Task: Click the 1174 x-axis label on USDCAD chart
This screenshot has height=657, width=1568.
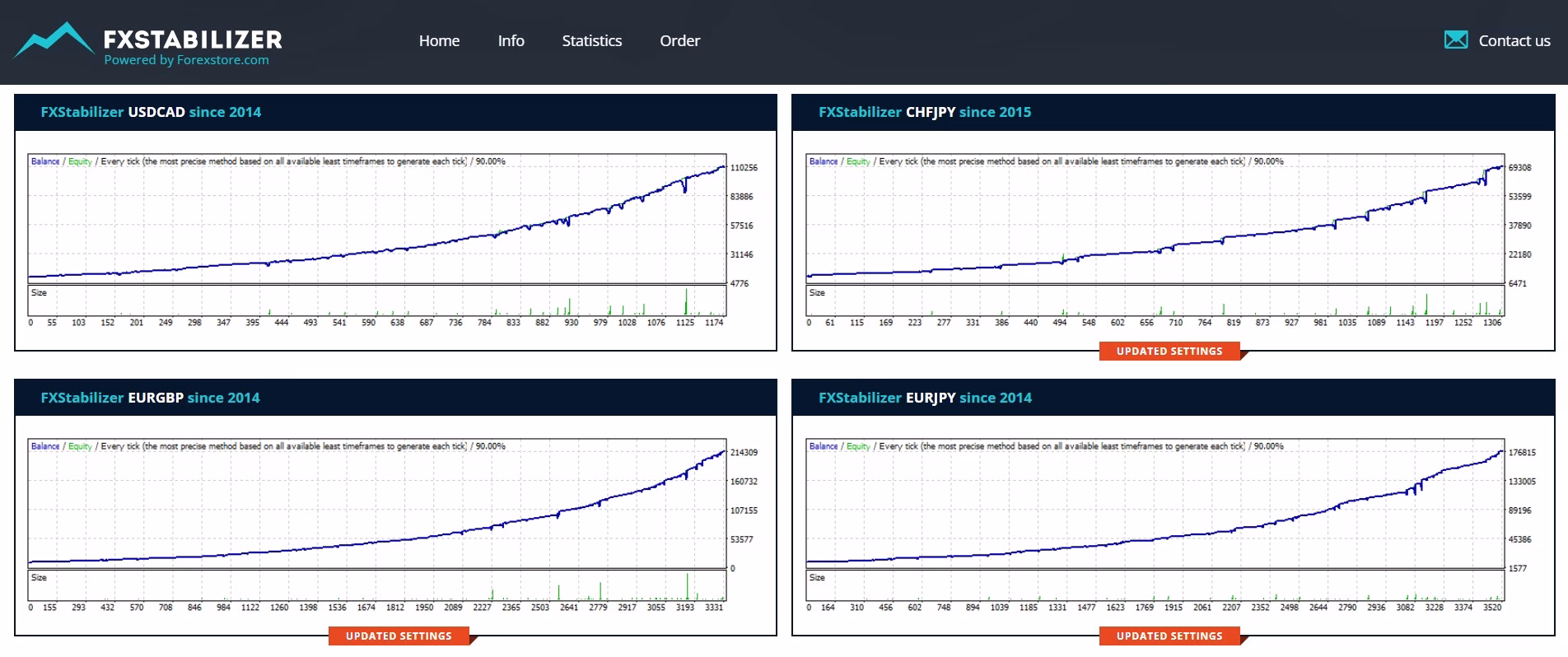Action: coord(714,323)
